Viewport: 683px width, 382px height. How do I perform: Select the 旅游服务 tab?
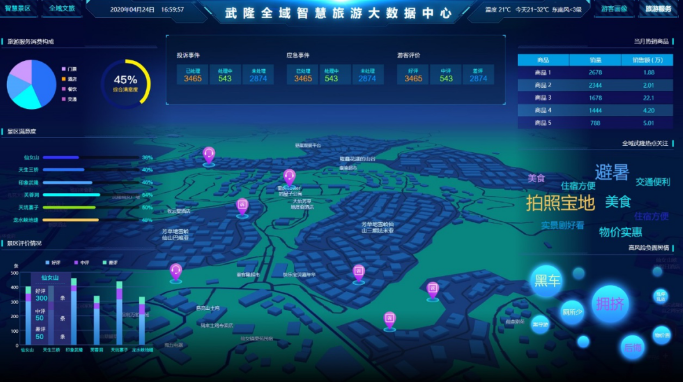(658, 9)
